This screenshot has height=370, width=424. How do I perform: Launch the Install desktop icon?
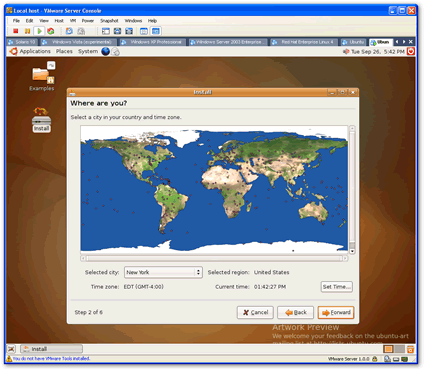pos(42,119)
